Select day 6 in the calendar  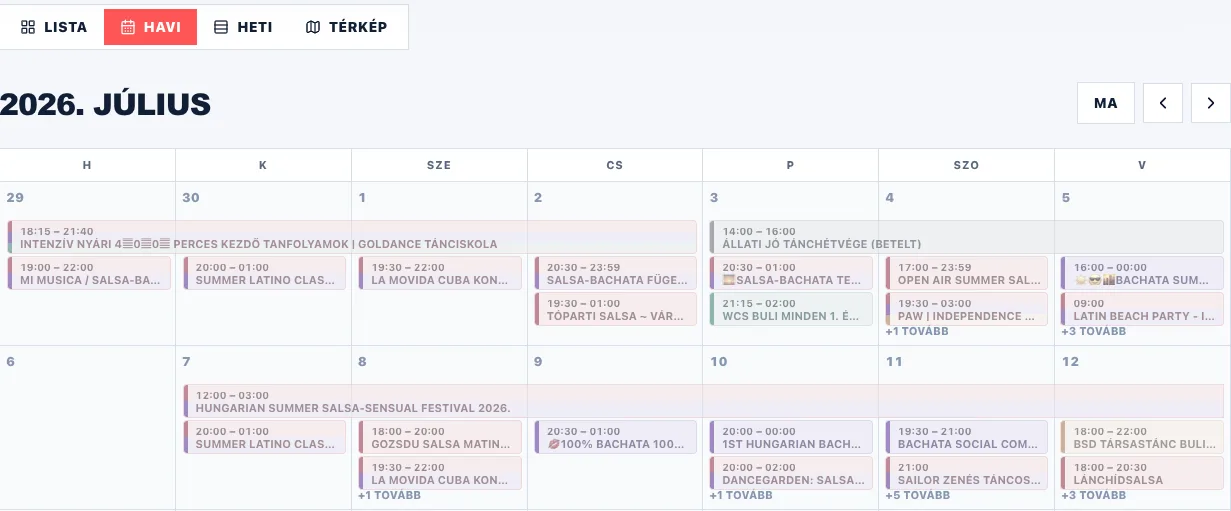tap(10, 361)
